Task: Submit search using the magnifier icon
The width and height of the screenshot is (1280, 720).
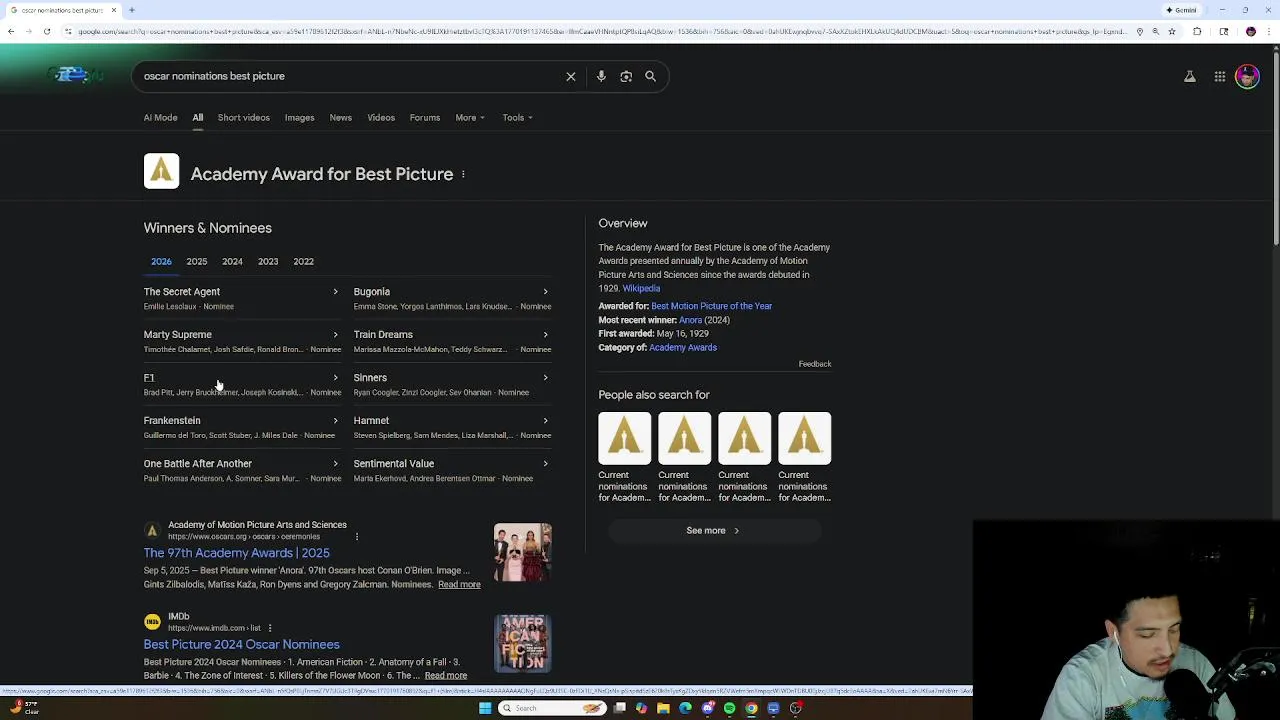Action: coord(650,76)
